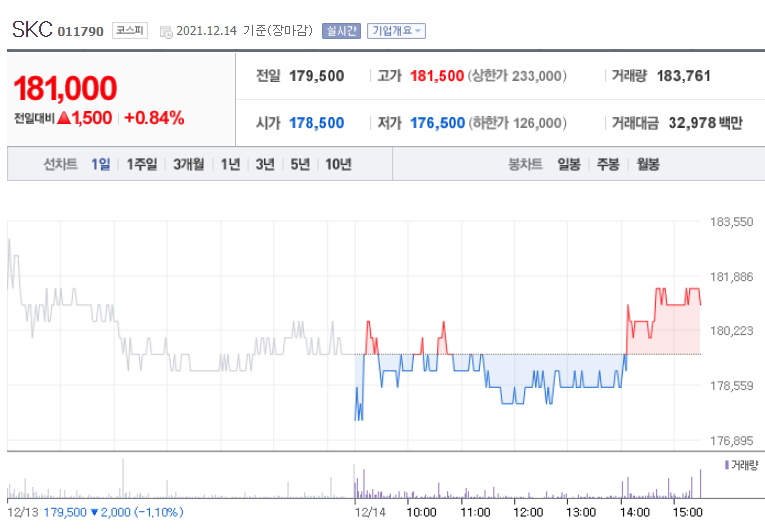Select the 10년 chart period
The height and width of the screenshot is (531, 765).
pos(338,164)
